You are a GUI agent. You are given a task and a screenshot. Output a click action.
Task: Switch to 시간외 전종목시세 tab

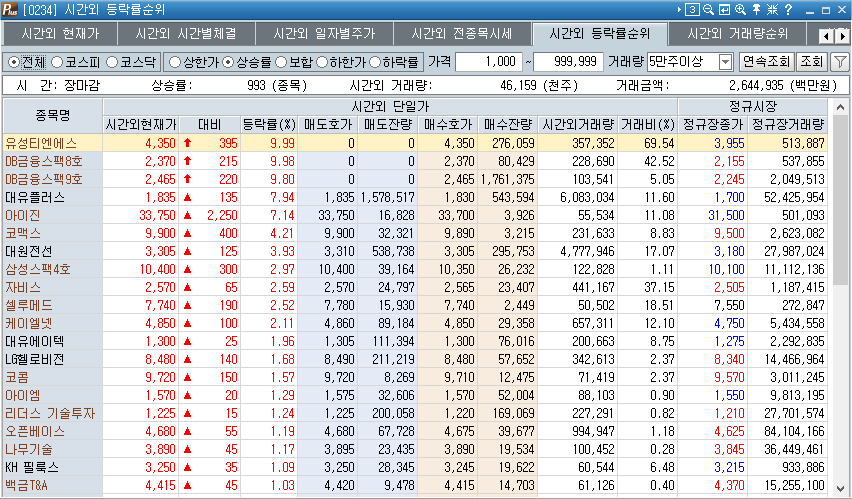pos(462,34)
